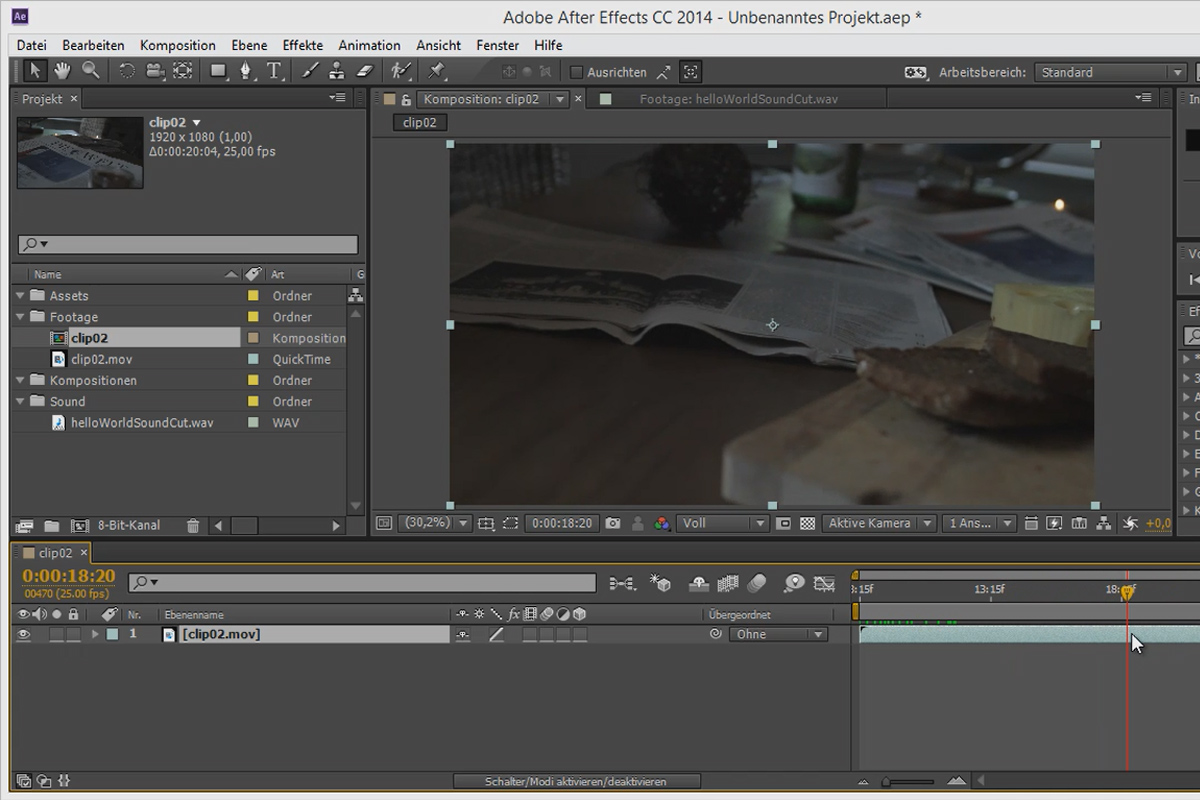Image resolution: width=1200 pixels, height=800 pixels.
Task: Open the Komposition menu
Action: [x=177, y=45]
